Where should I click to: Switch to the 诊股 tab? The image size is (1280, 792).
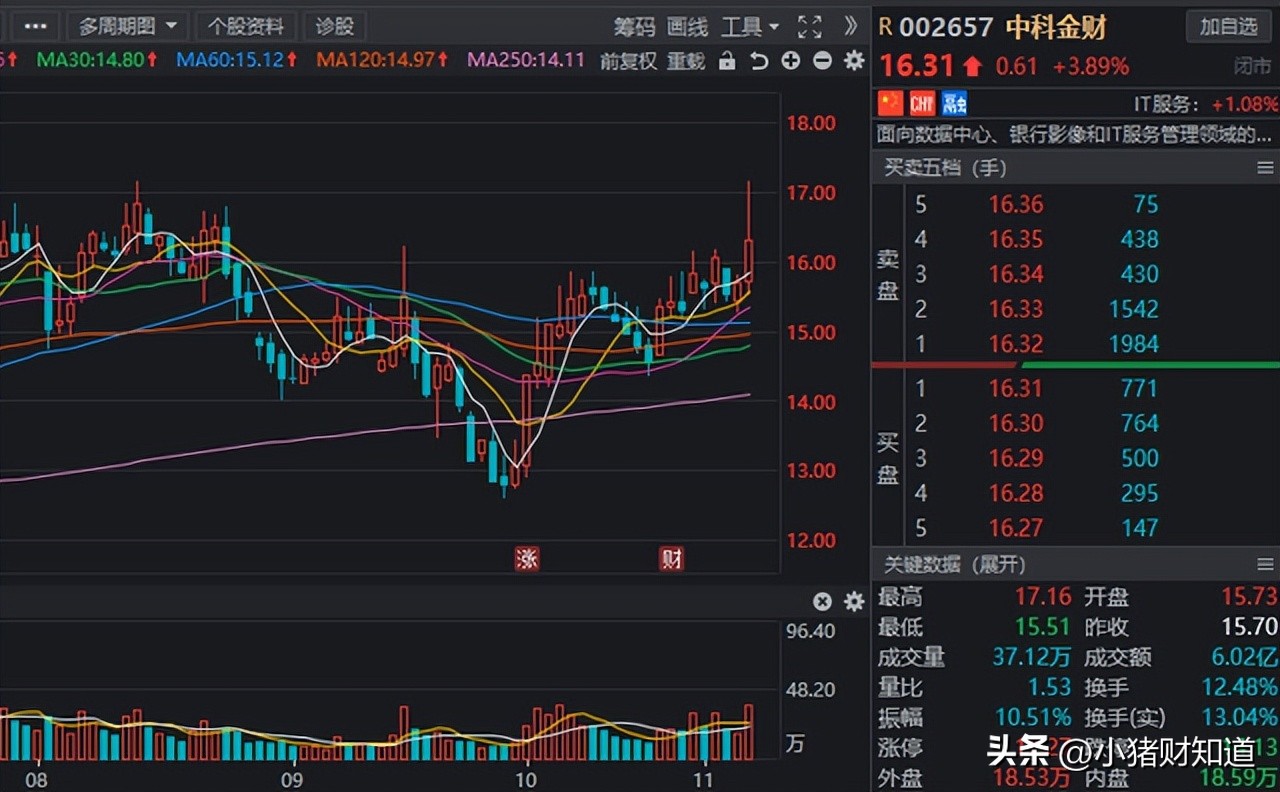pyautogui.click(x=333, y=26)
